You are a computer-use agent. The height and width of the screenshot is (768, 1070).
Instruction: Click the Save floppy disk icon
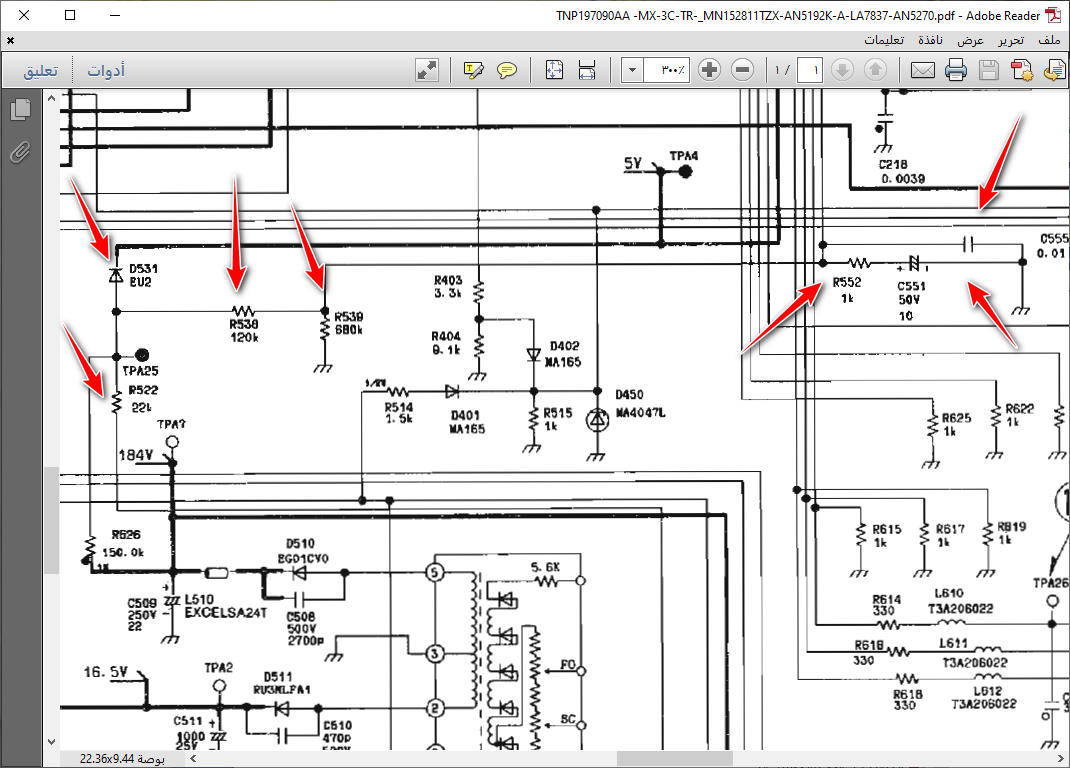pos(989,70)
